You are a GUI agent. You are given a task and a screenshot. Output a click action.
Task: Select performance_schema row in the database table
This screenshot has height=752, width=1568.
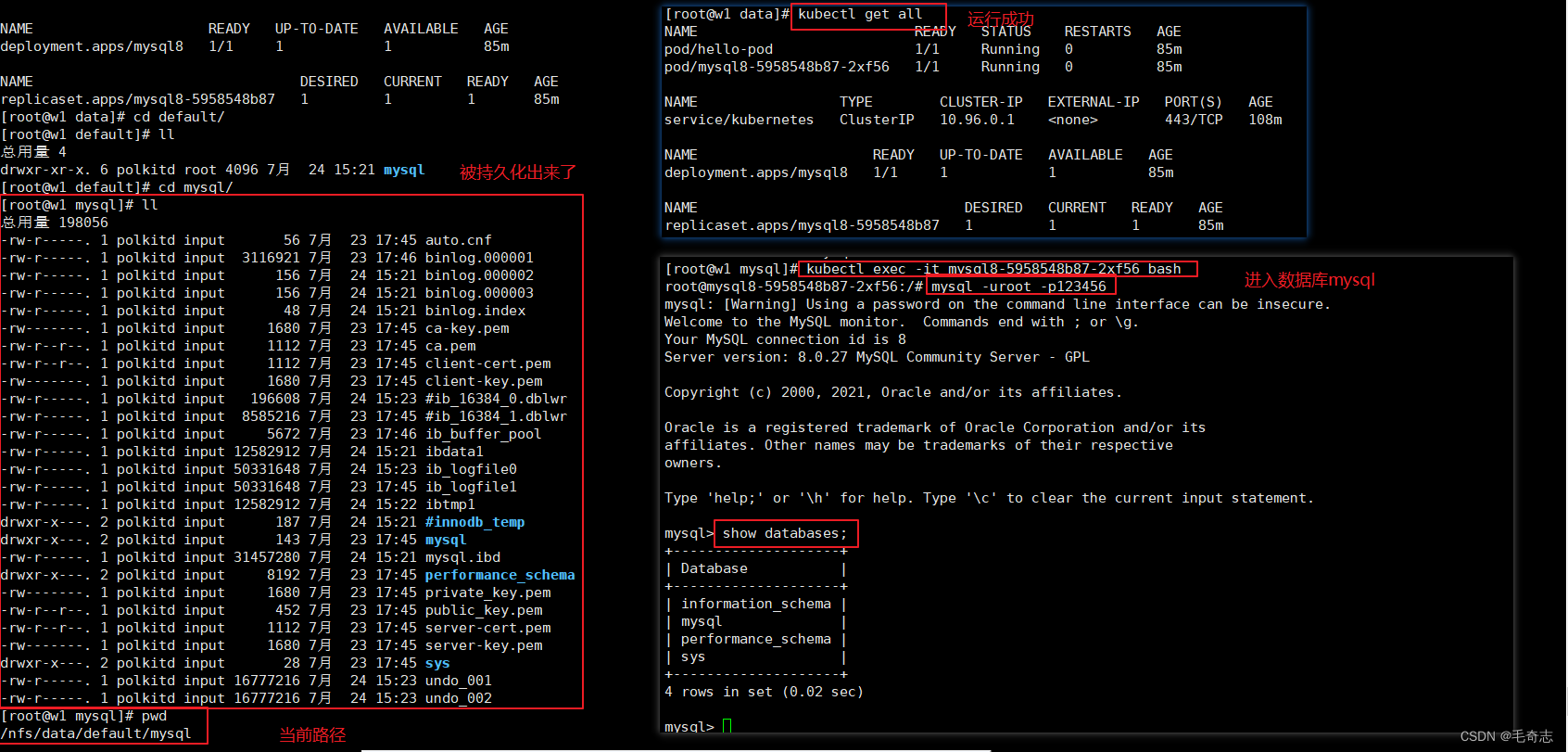[x=756, y=639]
